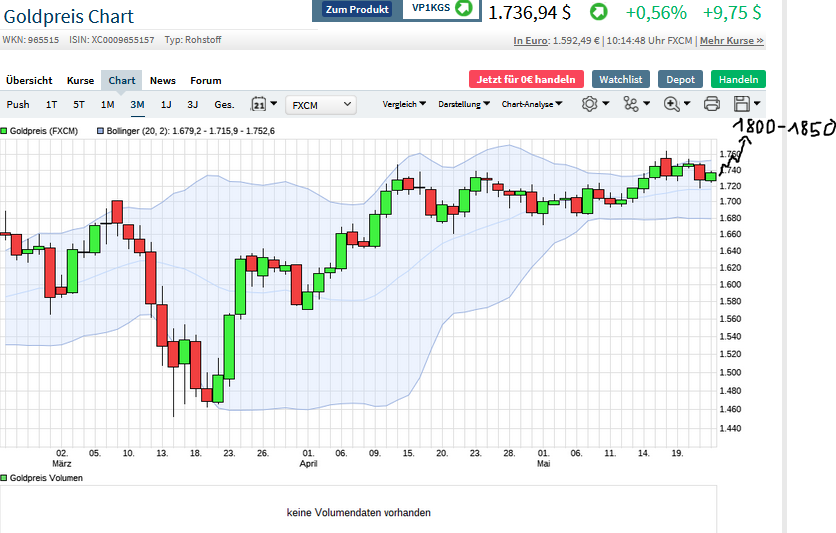
Task: Follow the Mehr Kurse link
Action: pyautogui.click(x=731, y=41)
